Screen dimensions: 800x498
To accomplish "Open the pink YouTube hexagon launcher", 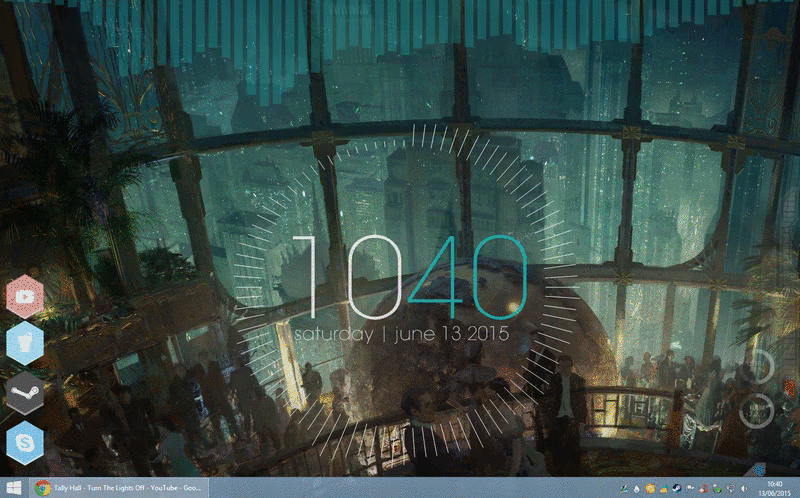I will pyautogui.click(x=24, y=296).
